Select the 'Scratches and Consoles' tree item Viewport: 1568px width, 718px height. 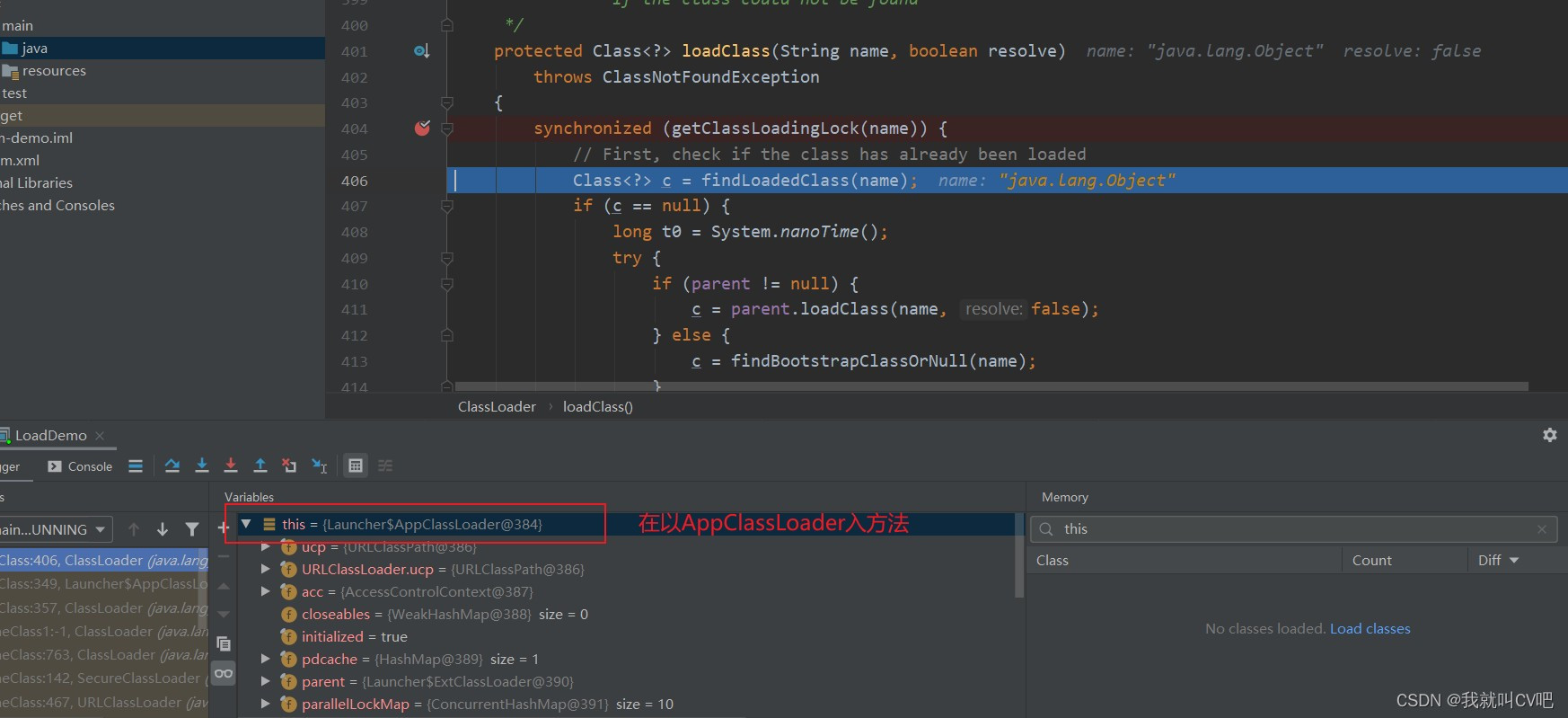[x=163, y=205]
